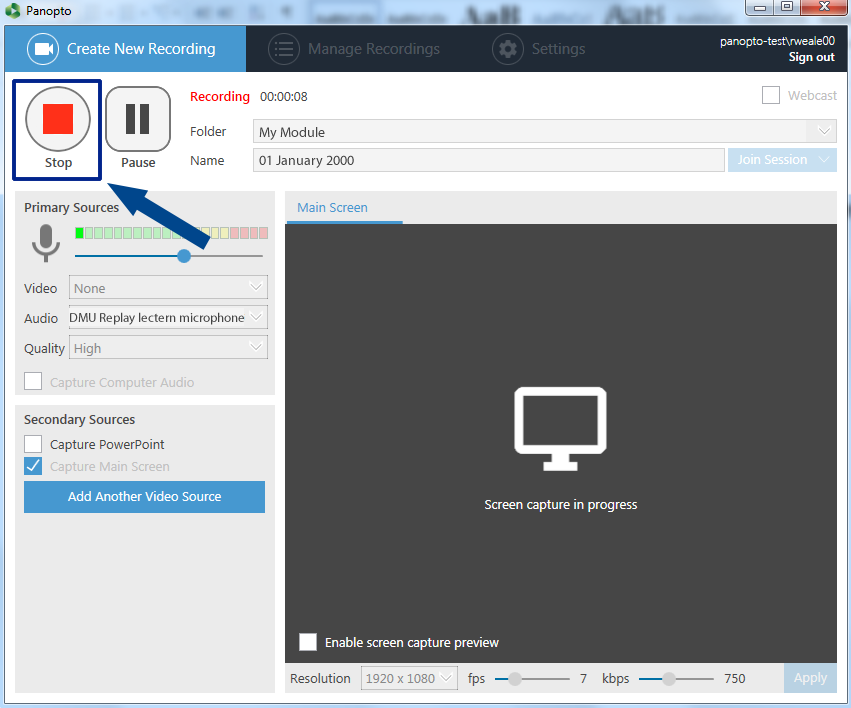851x708 pixels.
Task: Enable the Webcast checkbox
Action: pyautogui.click(x=771, y=95)
